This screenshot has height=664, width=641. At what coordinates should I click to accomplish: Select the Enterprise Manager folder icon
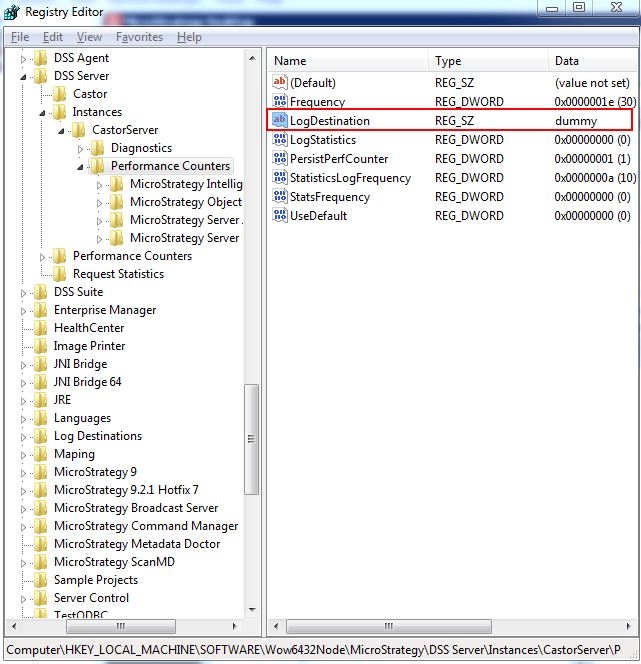tap(41, 310)
